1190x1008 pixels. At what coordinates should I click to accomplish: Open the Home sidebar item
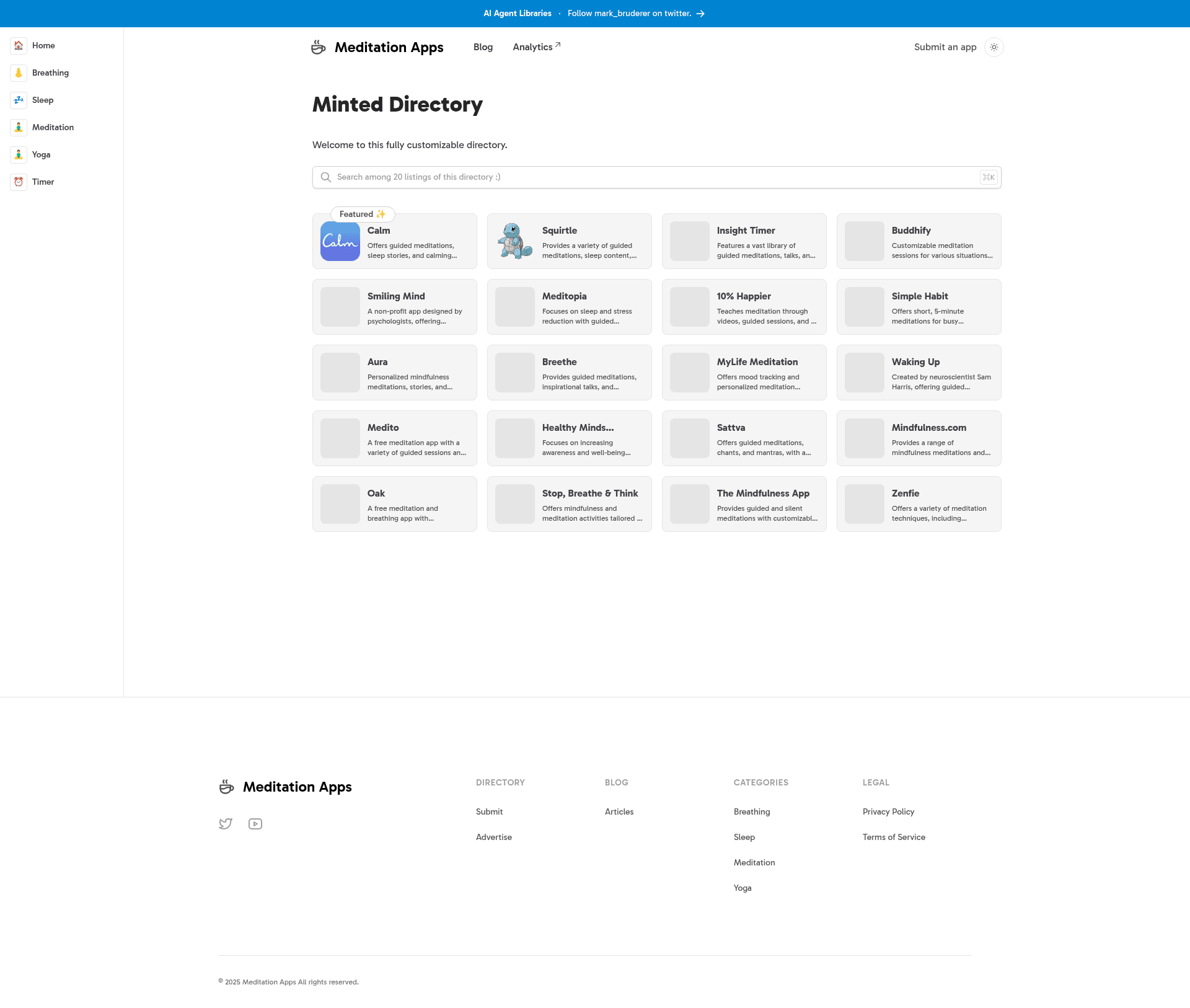pos(62,46)
